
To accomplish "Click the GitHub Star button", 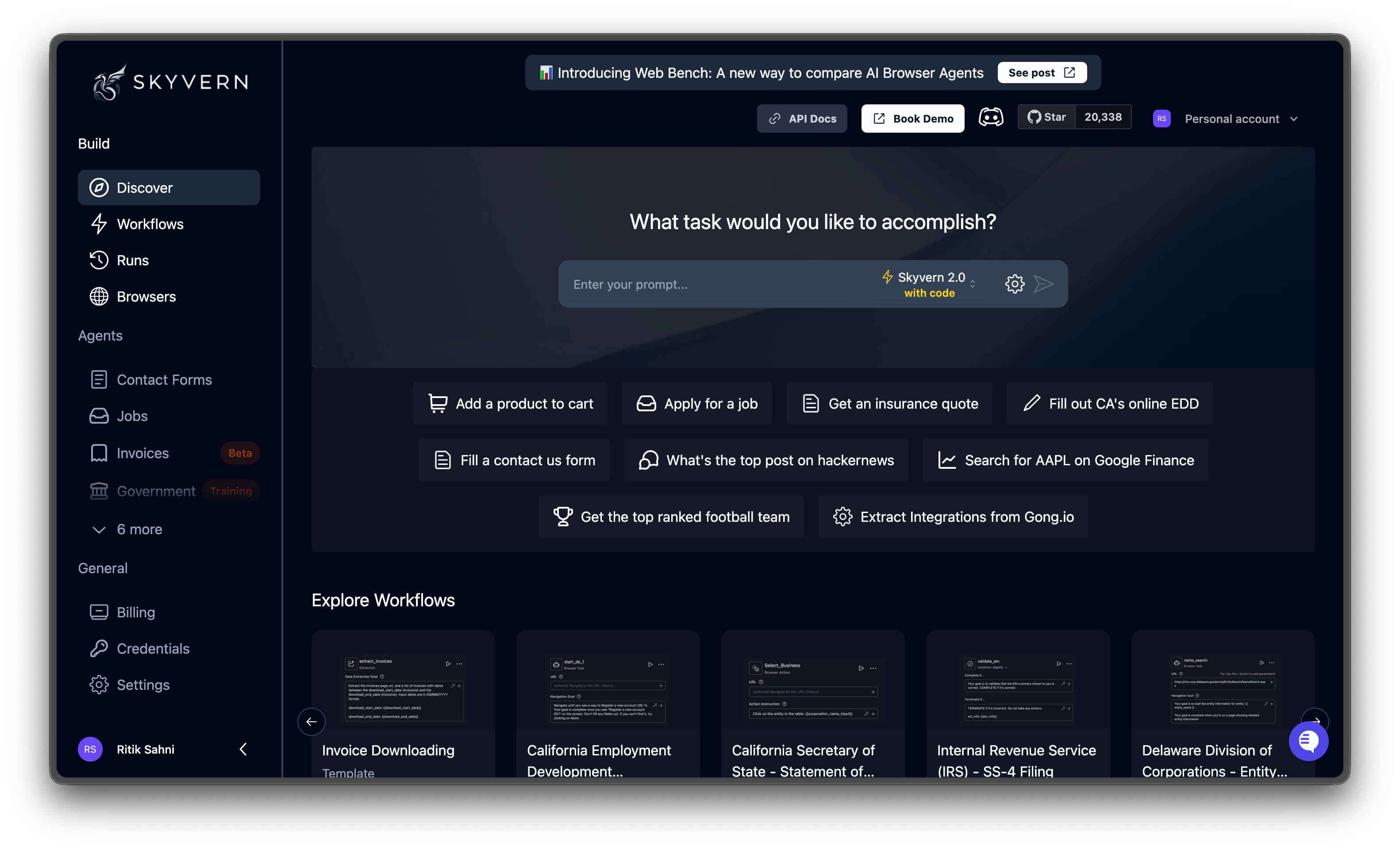I will [x=1046, y=117].
